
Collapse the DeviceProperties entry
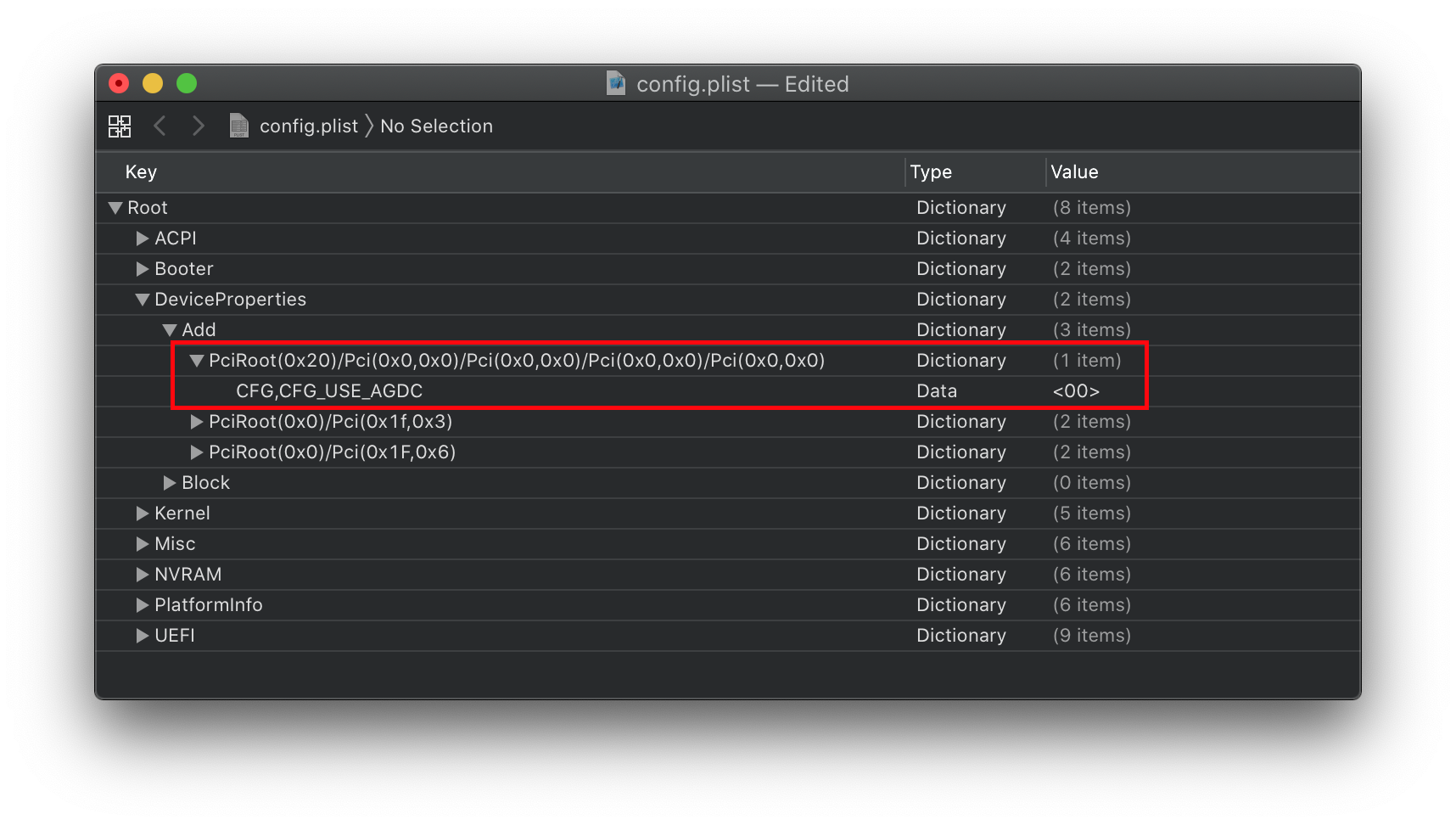click(143, 300)
